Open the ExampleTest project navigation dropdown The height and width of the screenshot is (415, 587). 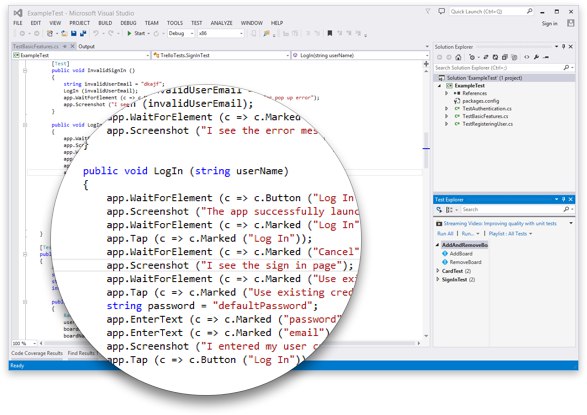tap(81, 55)
